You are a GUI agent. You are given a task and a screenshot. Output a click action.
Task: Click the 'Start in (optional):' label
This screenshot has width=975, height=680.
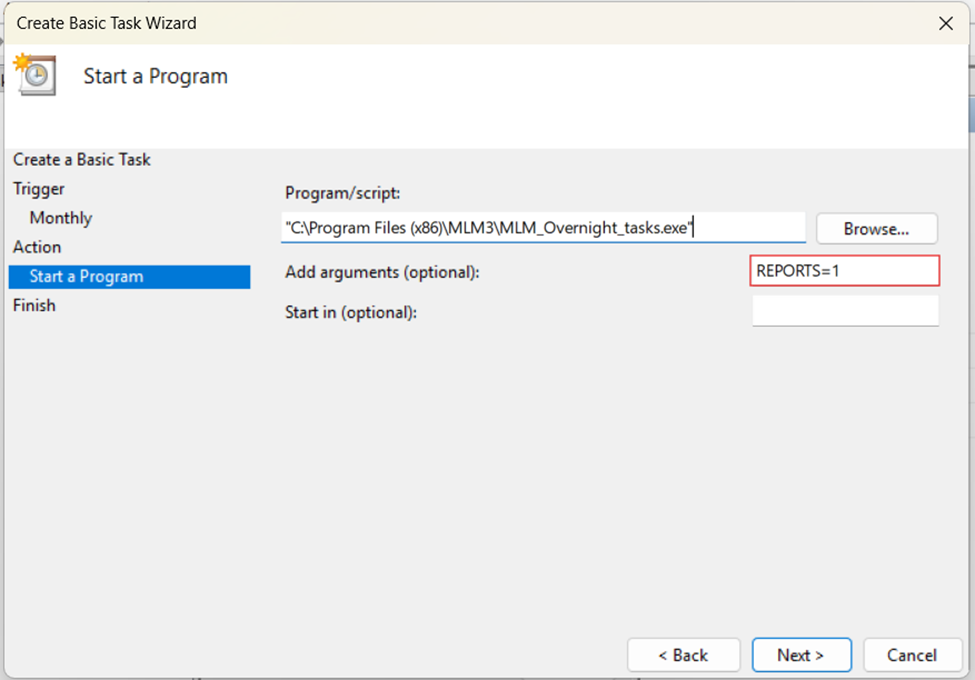pos(350,312)
